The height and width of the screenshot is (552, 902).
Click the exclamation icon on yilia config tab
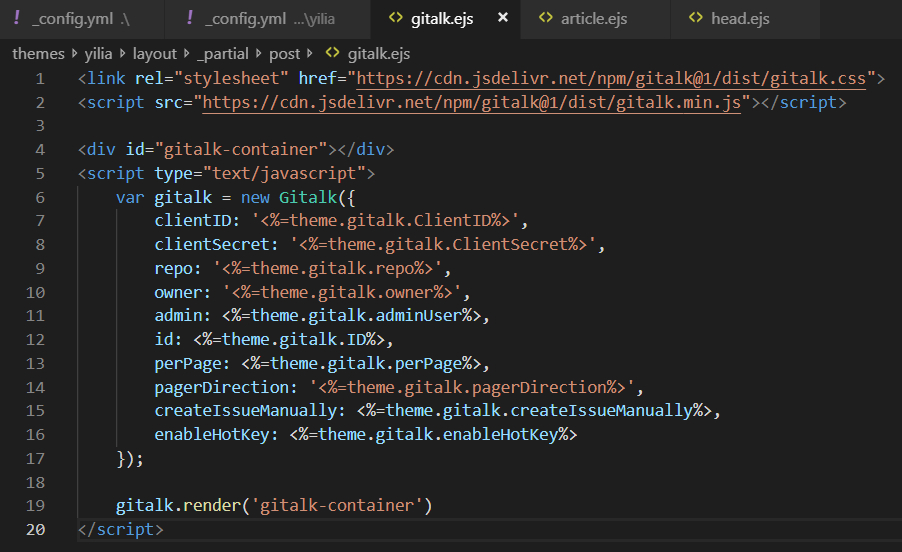(x=190, y=18)
